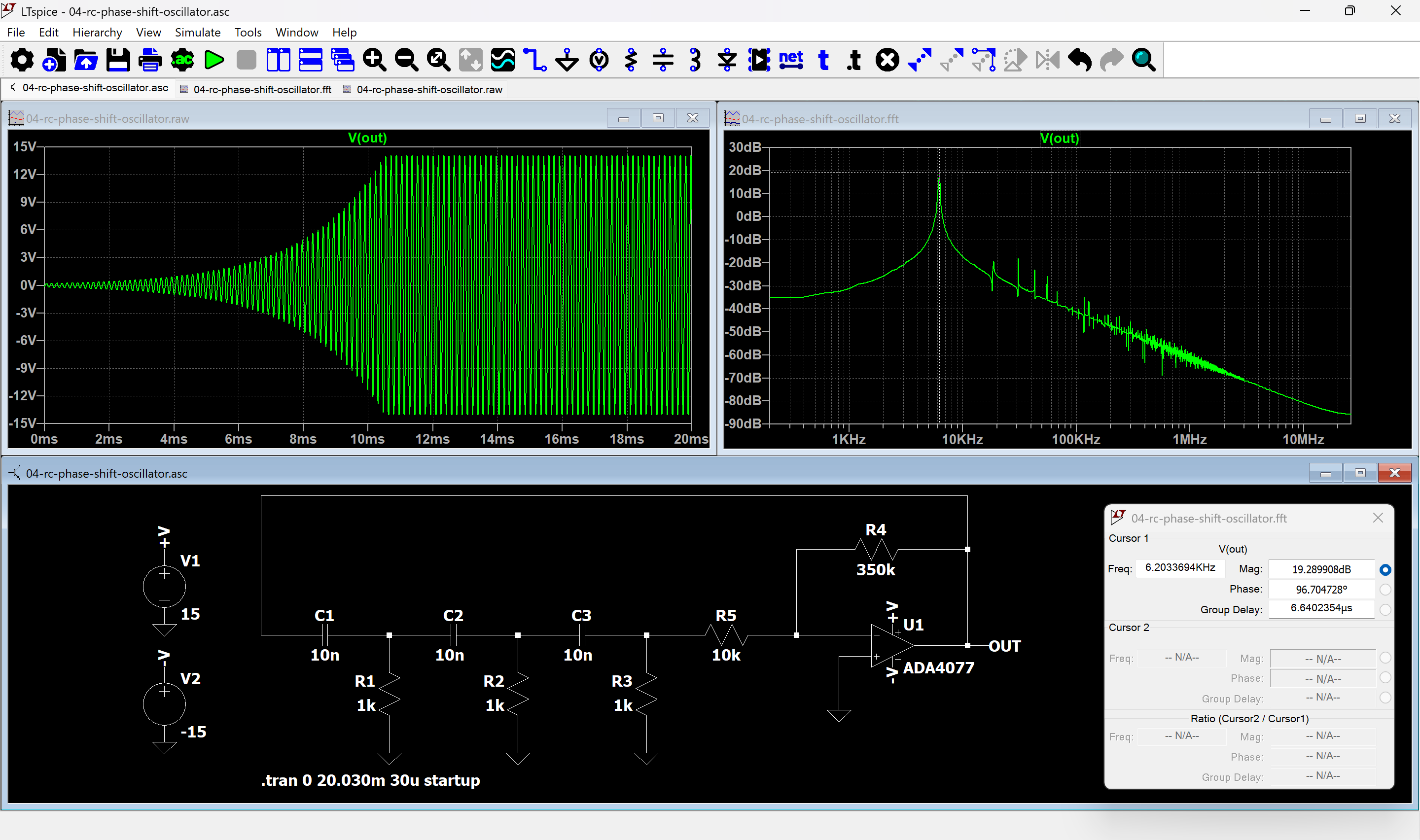Click the SPICE directive .t icon

pyautogui.click(x=854, y=60)
